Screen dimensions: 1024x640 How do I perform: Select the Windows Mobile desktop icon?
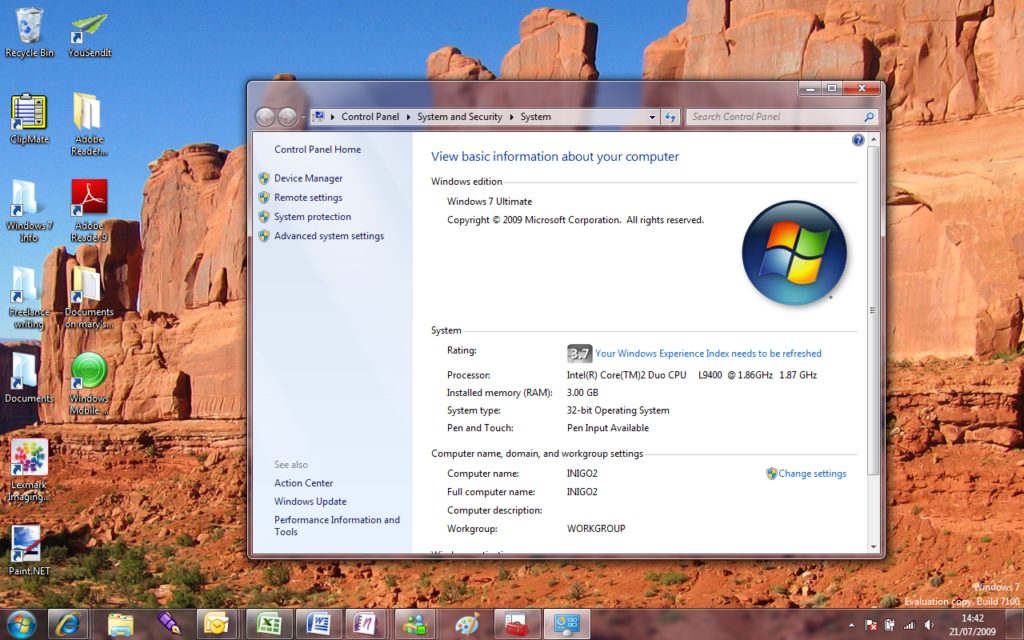click(89, 383)
